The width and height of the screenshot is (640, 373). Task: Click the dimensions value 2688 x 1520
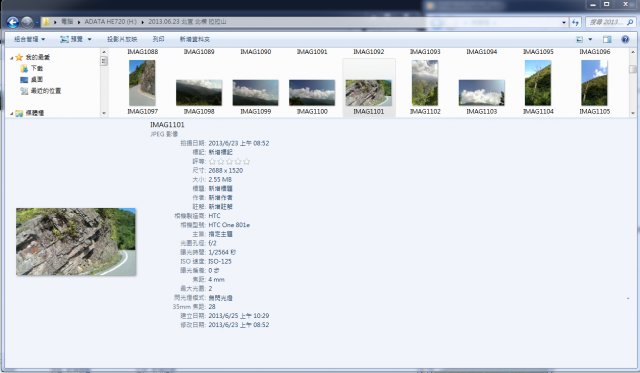[x=226, y=171]
